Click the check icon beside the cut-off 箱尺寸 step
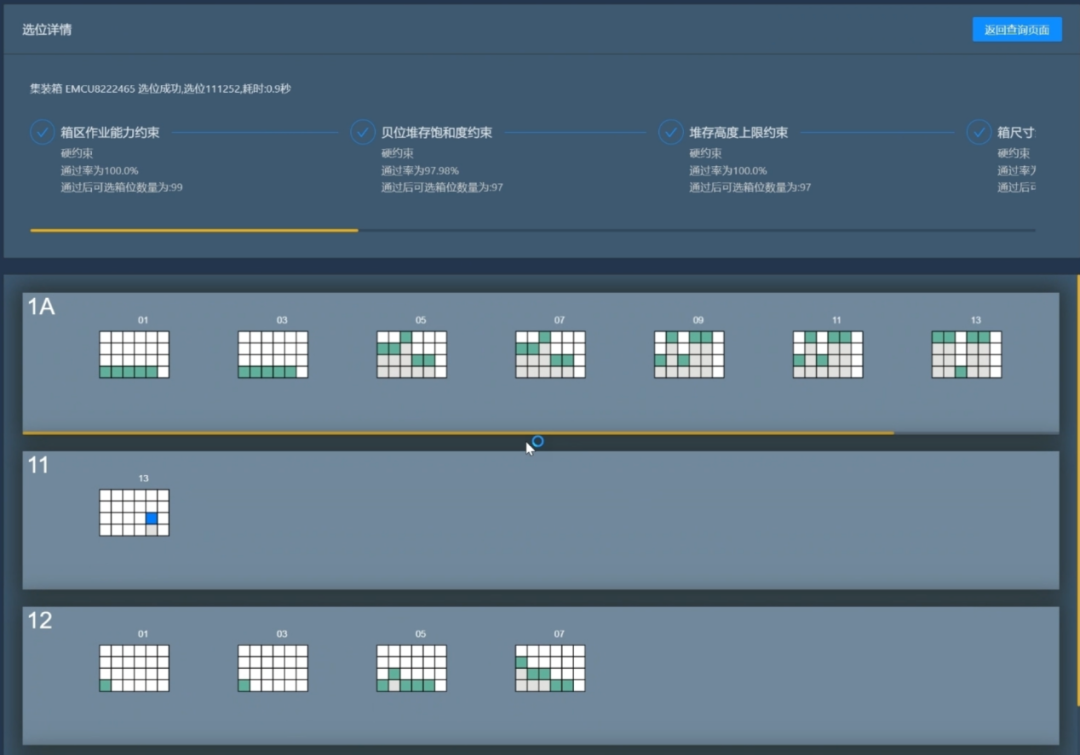 [979, 132]
